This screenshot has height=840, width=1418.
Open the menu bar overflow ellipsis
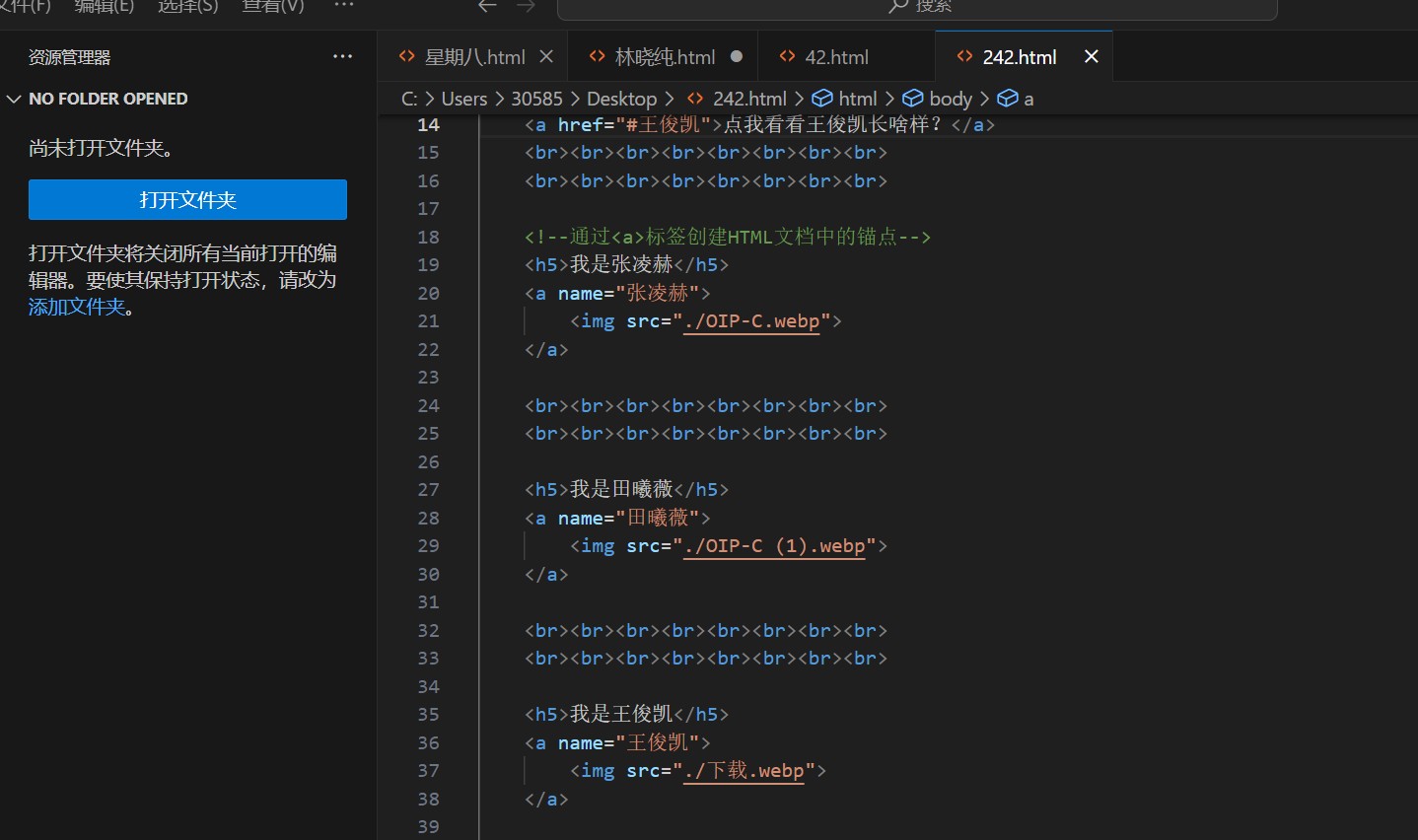[x=343, y=6]
